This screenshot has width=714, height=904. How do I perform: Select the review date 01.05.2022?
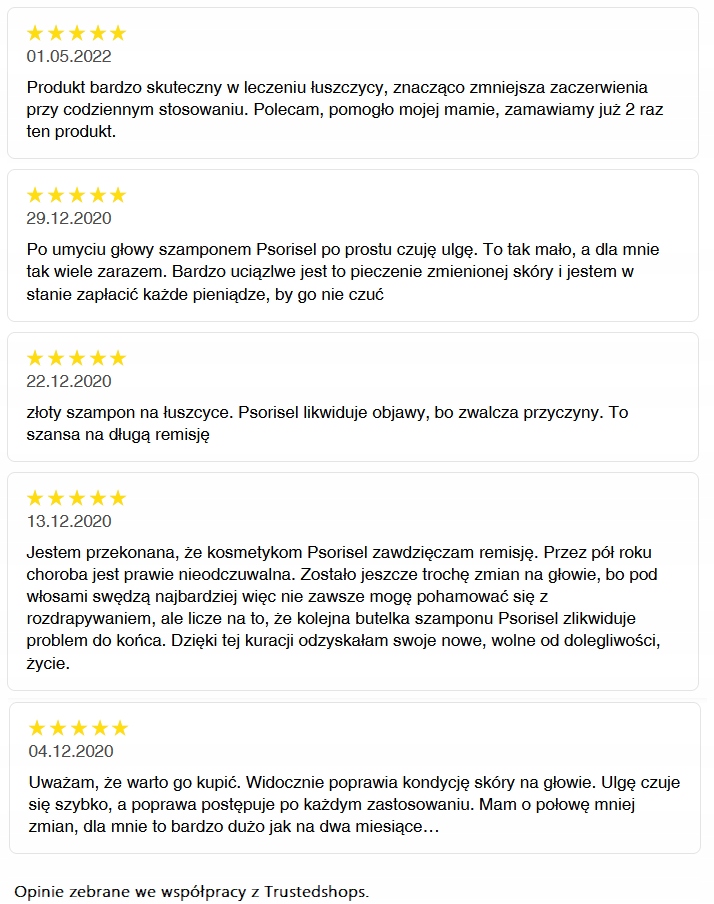[x=69, y=56]
